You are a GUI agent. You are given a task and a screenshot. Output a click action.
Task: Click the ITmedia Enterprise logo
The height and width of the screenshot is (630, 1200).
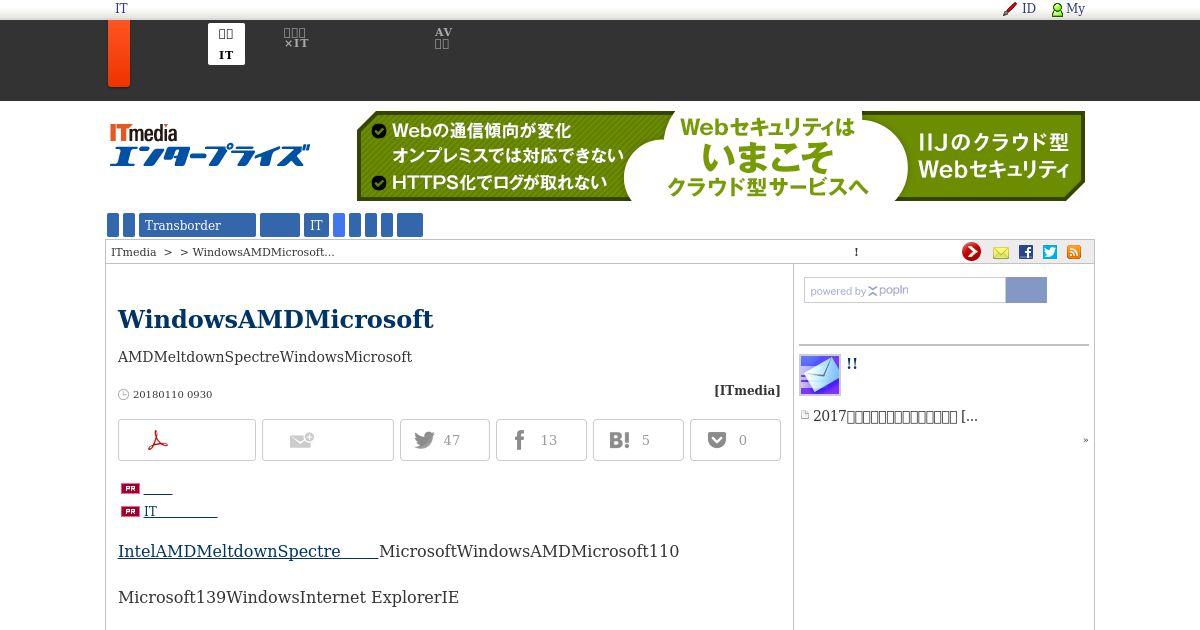208,145
